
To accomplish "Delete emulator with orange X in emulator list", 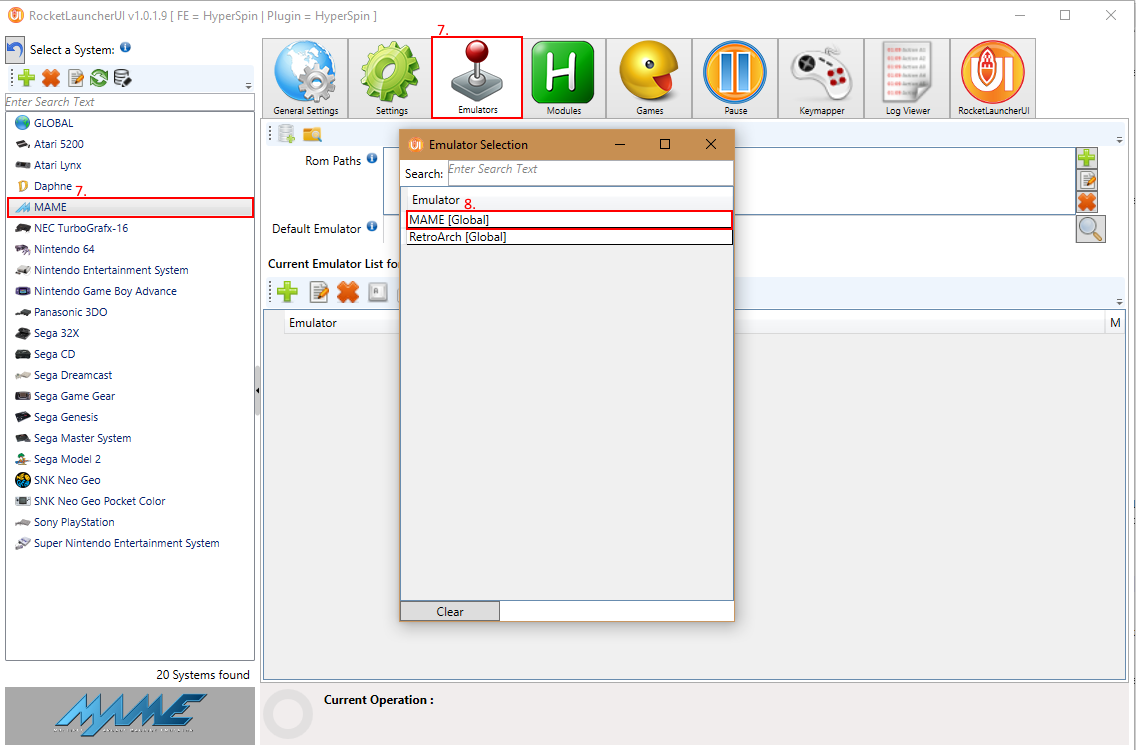I will 348,292.
